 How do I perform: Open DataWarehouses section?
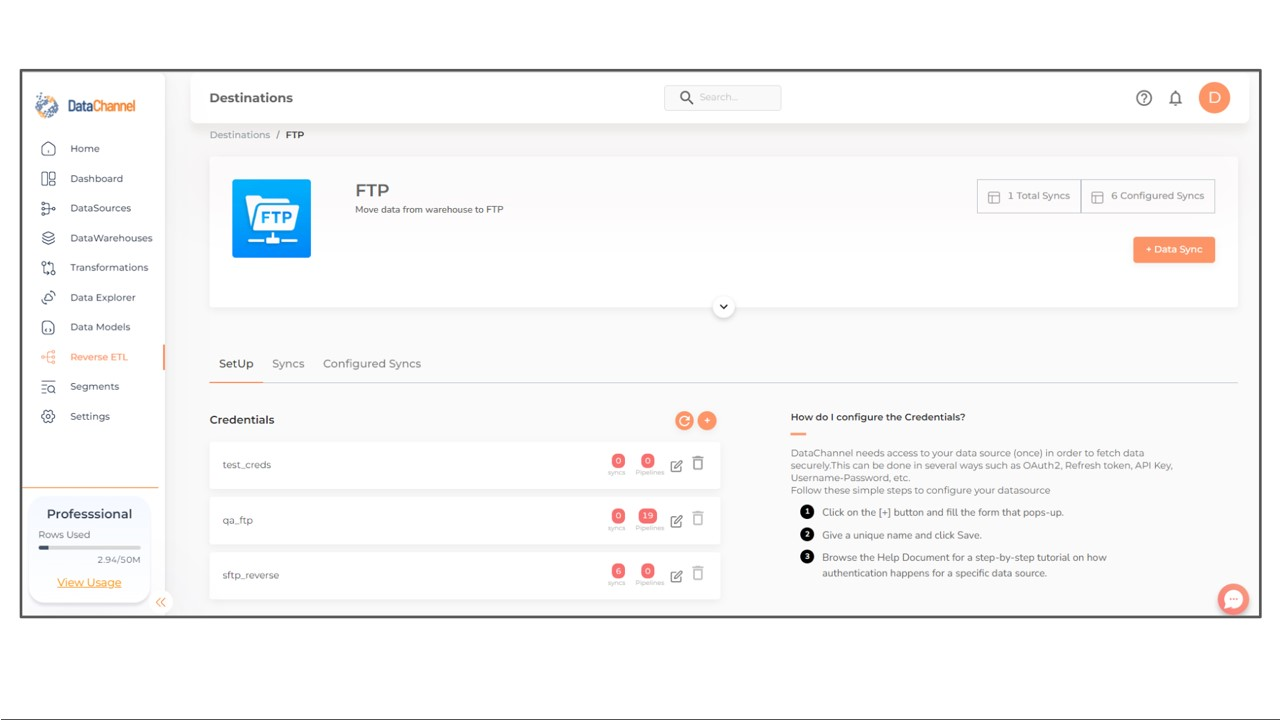coord(111,238)
